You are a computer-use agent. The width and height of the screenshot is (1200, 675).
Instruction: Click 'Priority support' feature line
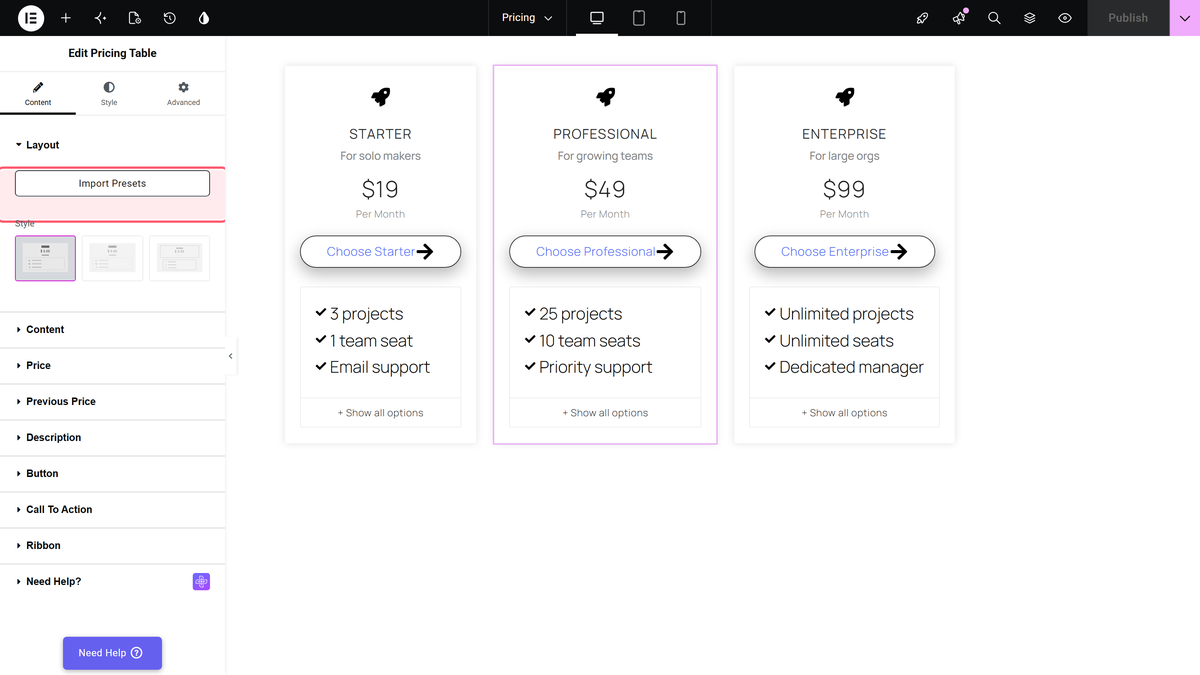pyautogui.click(x=588, y=367)
